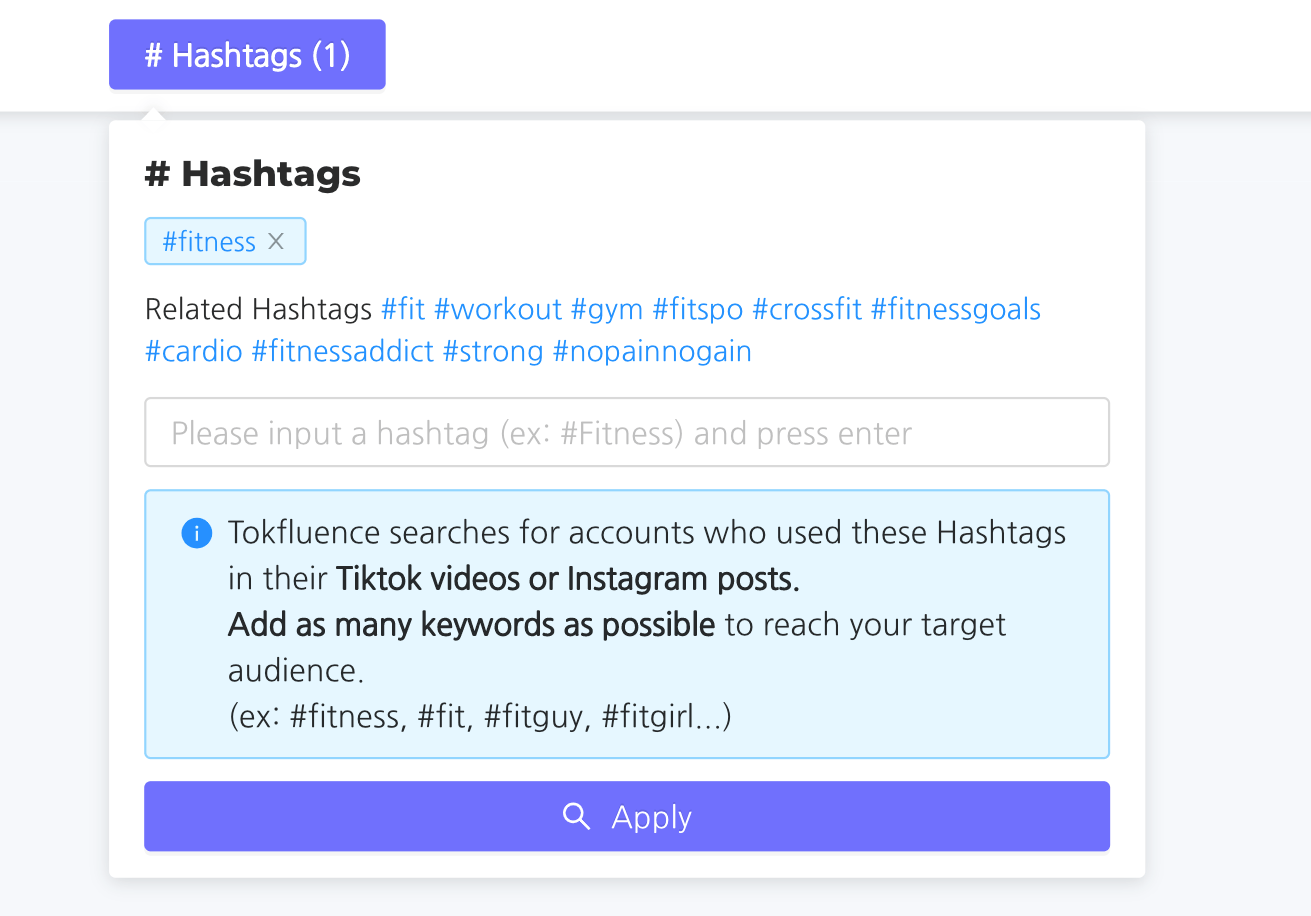Pick the #fitspo suggested hashtag
Viewport: 1311px width, 916px height.
pos(698,309)
